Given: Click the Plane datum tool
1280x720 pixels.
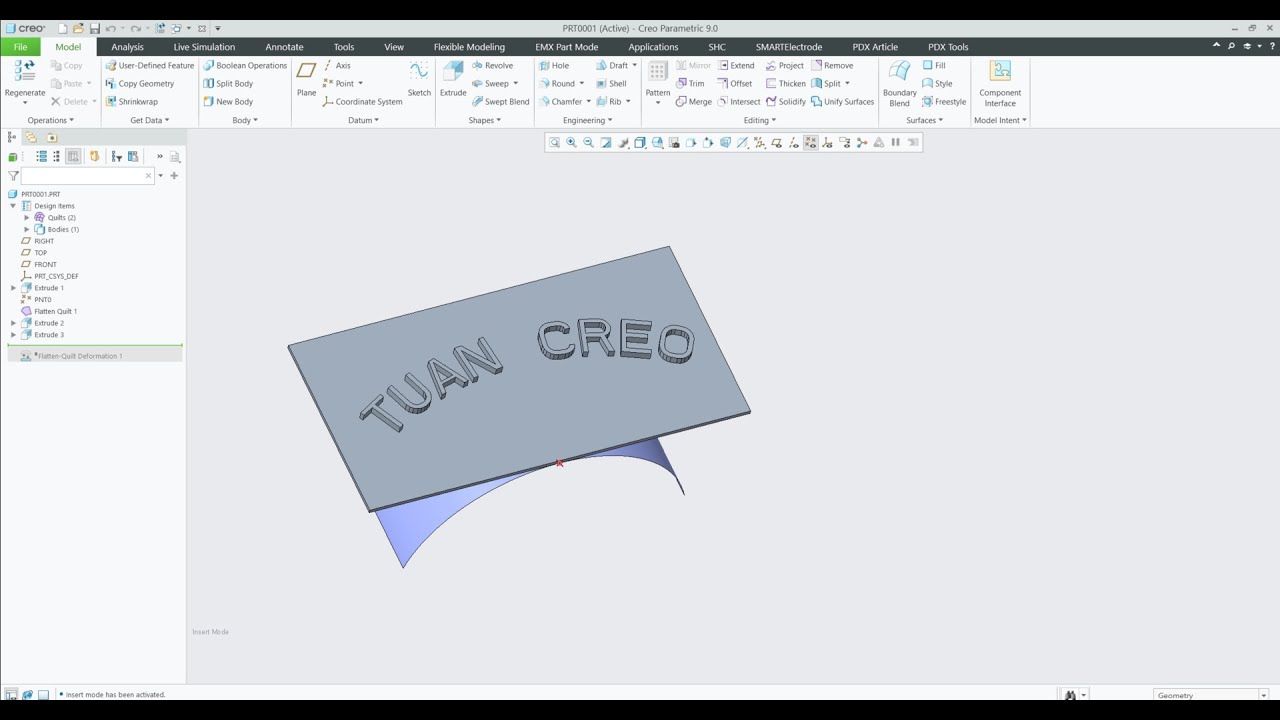Looking at the screenshot, I should click(306, 79).
